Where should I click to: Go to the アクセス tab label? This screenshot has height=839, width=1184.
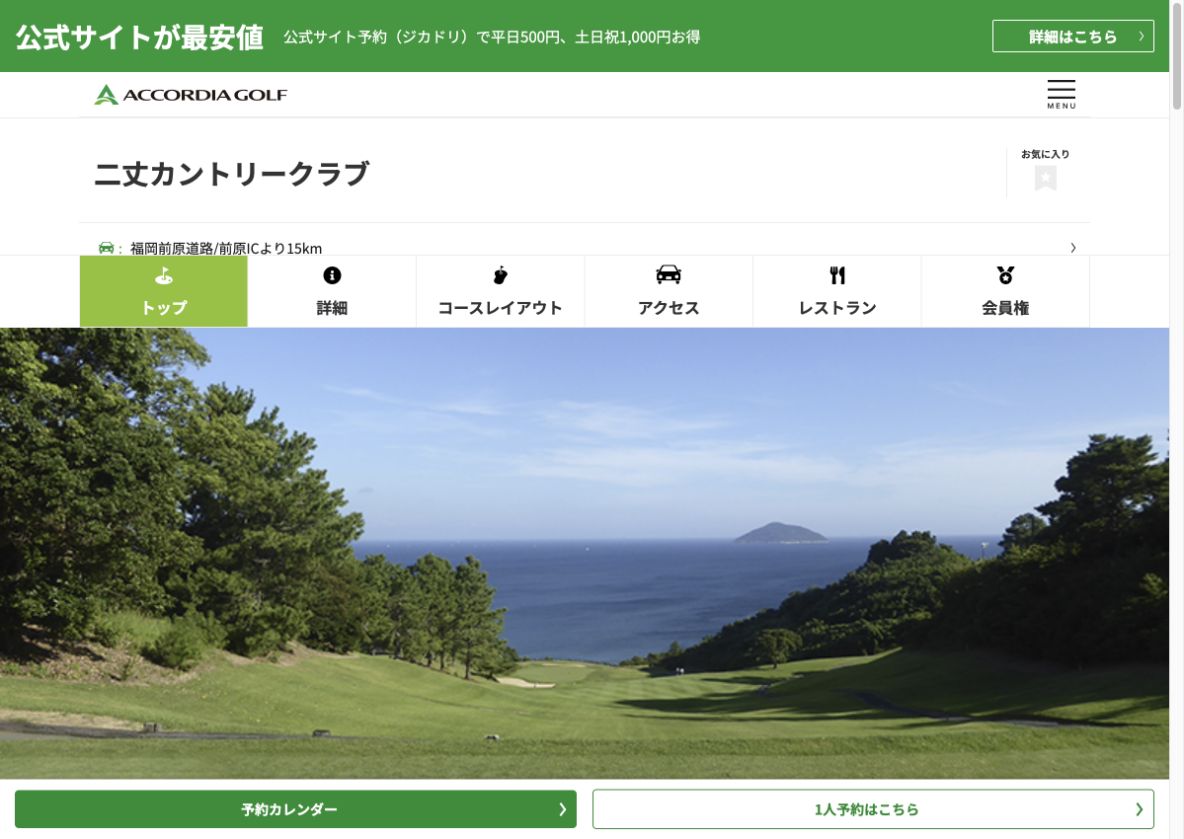point(668,308)
